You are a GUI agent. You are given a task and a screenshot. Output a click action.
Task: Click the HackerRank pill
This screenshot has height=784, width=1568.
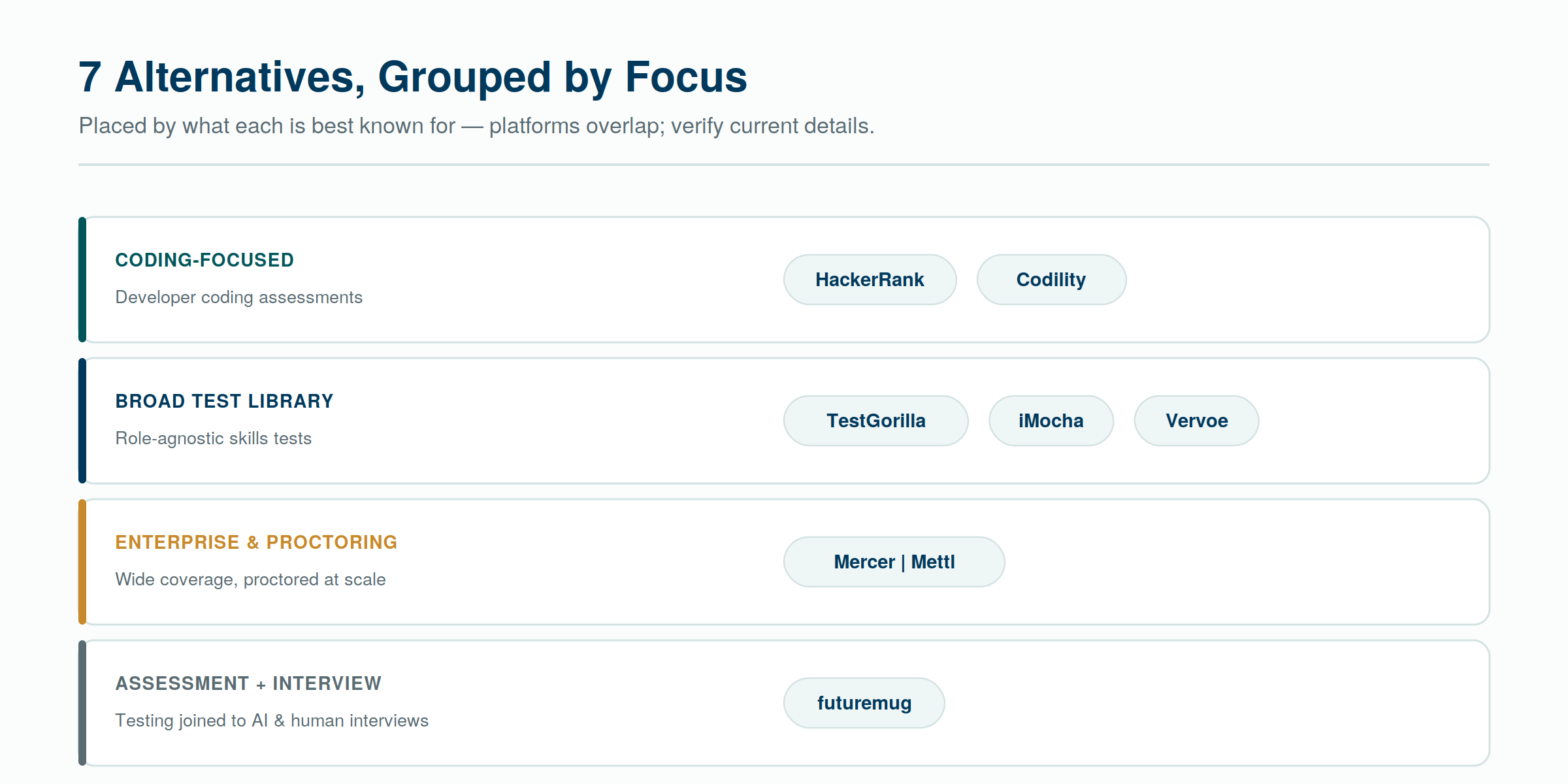coord(870,280)
